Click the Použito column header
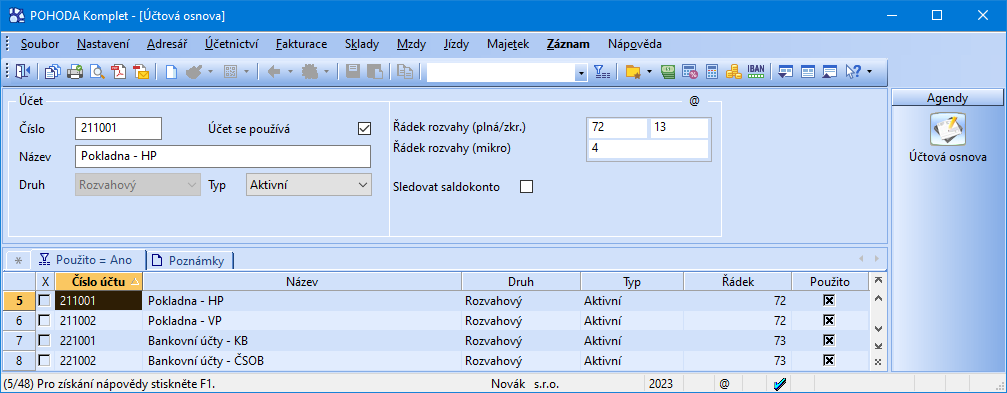1007x393 pixels. (830, 281)
